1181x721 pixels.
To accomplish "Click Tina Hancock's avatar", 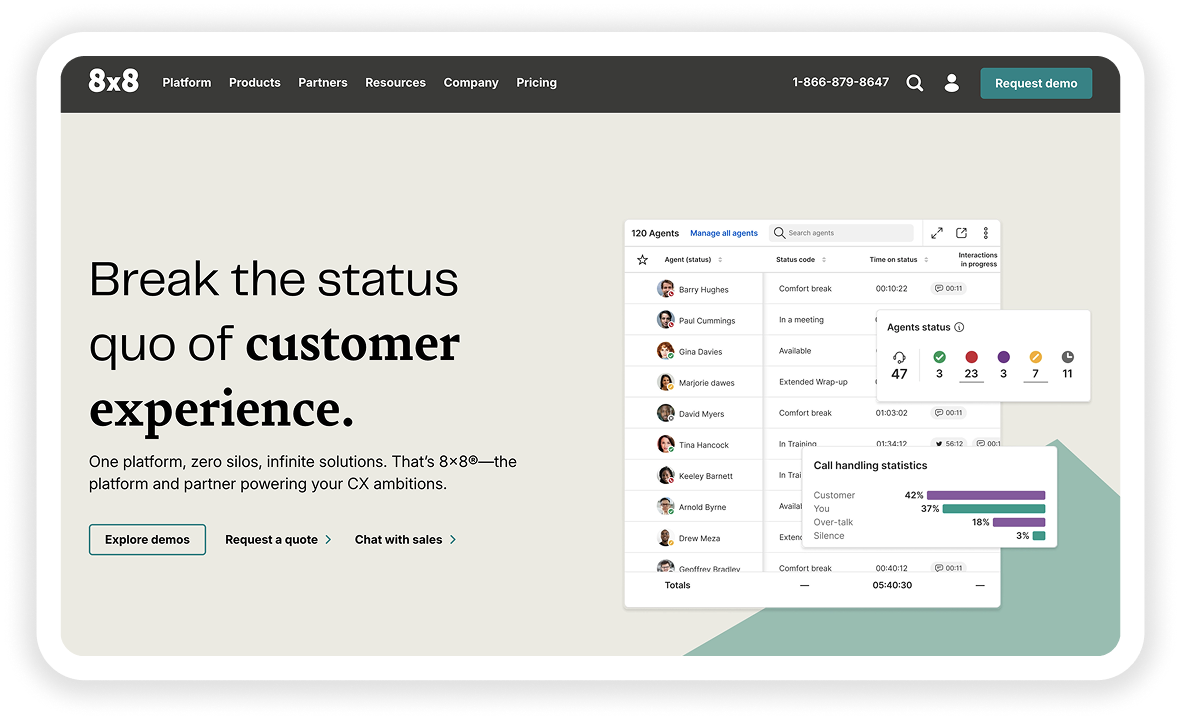I will coord(665,445).
